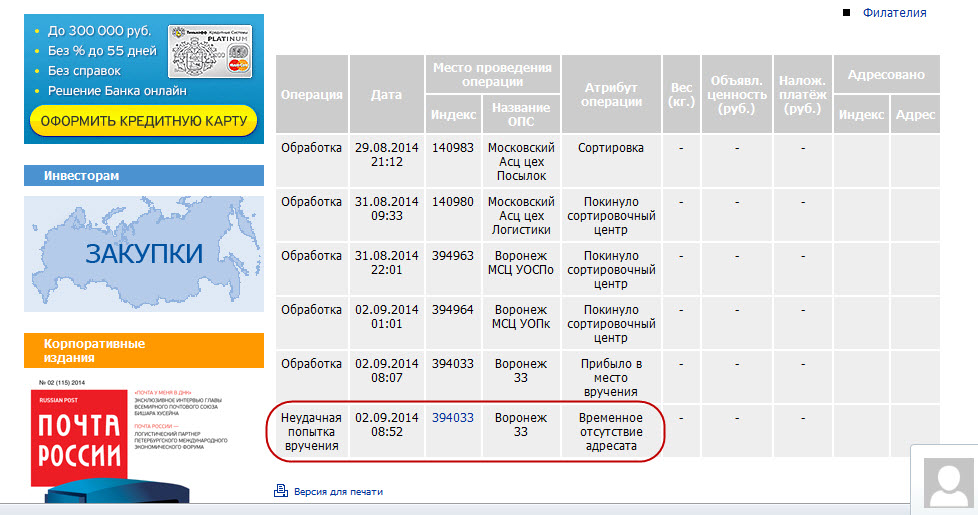Screen dimensions: 978x515
Task: Select the Инвесторам section header
Action: click(x=144, y=176)
